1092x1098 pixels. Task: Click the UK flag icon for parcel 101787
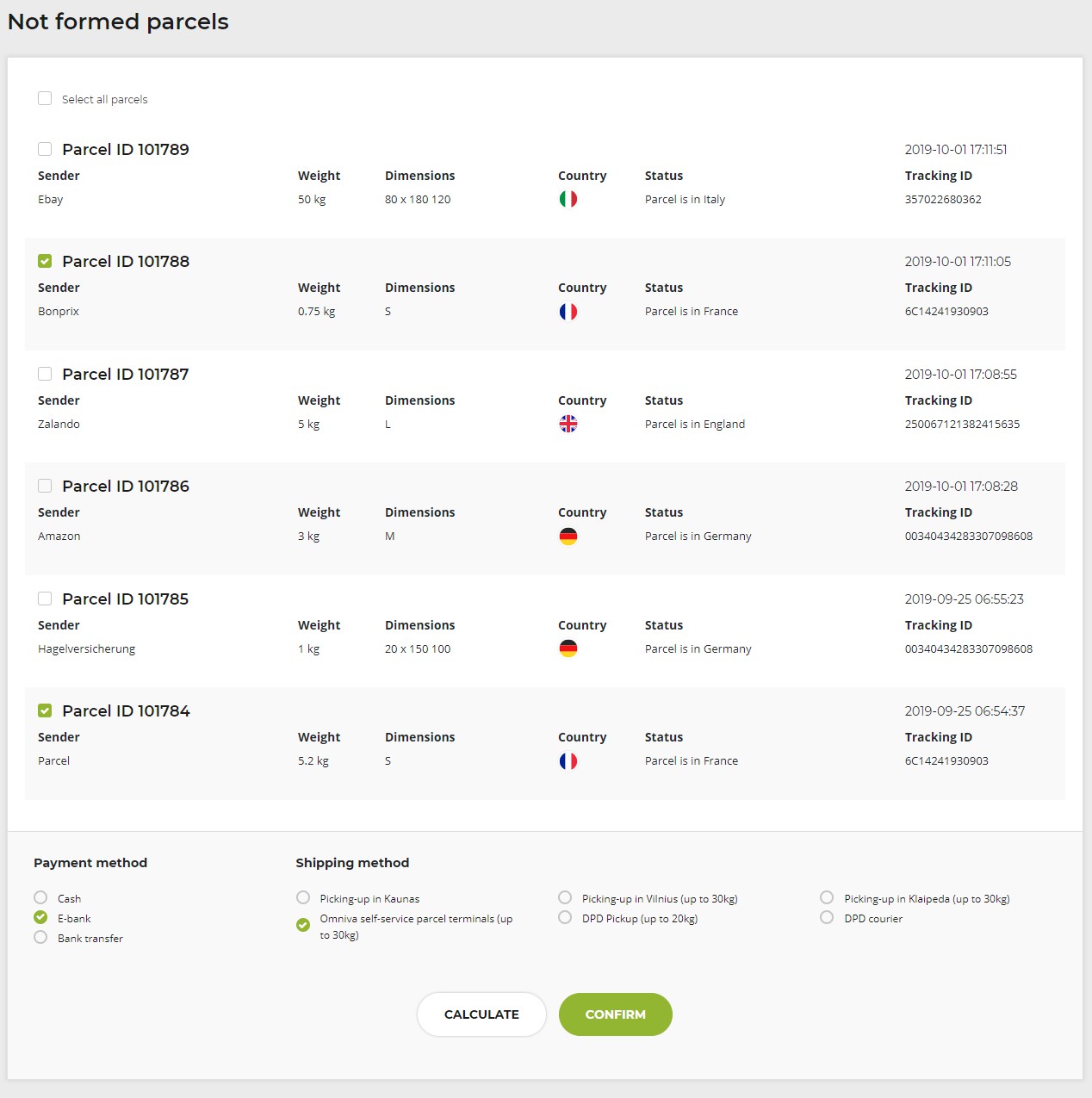pyautogui.click(x=568, y=424)
